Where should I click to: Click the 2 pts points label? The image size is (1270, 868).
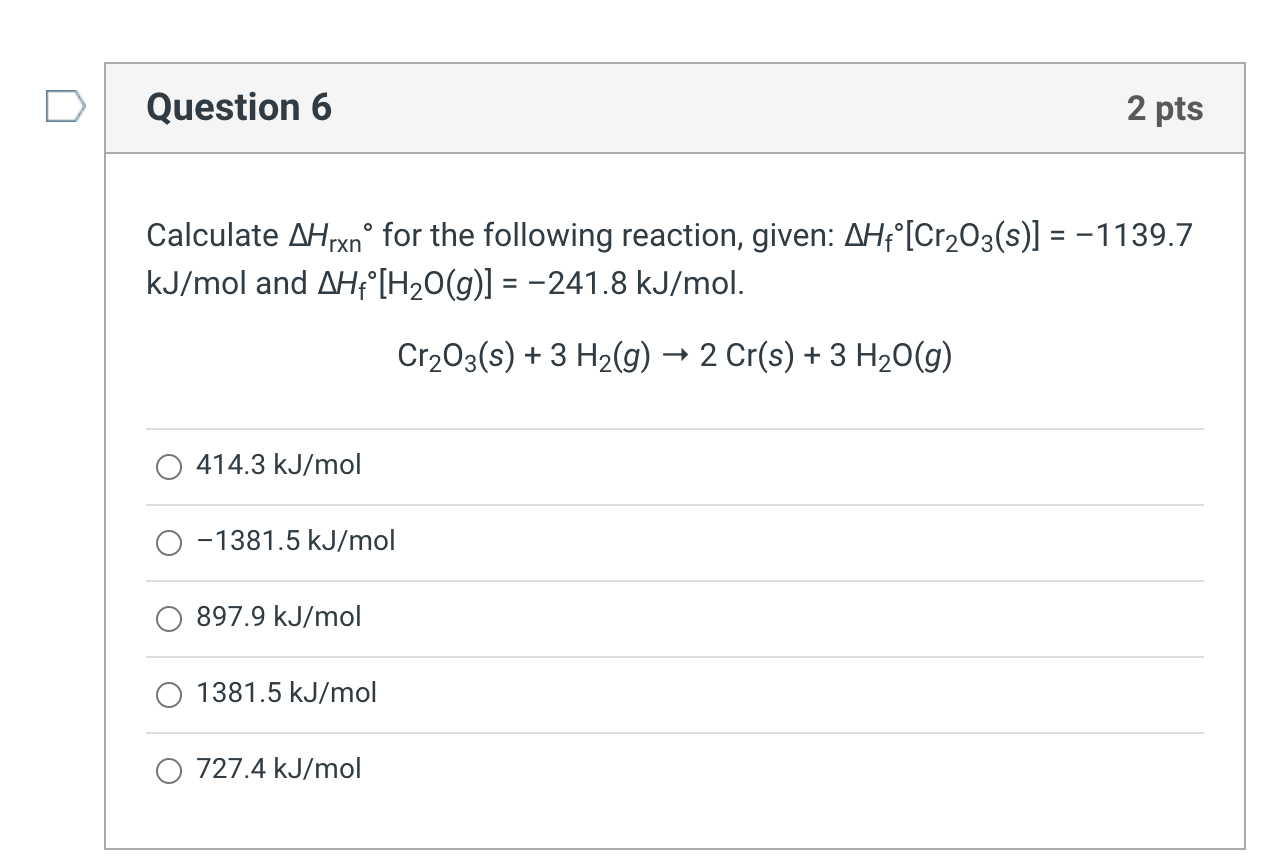click(1165, 108)
